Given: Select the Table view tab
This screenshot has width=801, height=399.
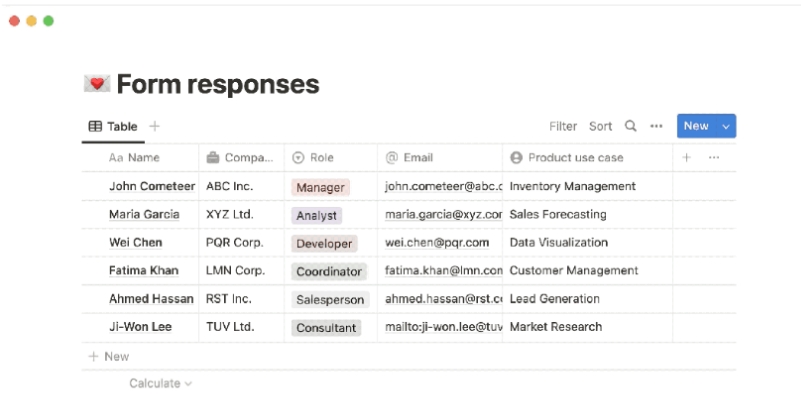Looking at the screenshot, I should click(113, 126).
